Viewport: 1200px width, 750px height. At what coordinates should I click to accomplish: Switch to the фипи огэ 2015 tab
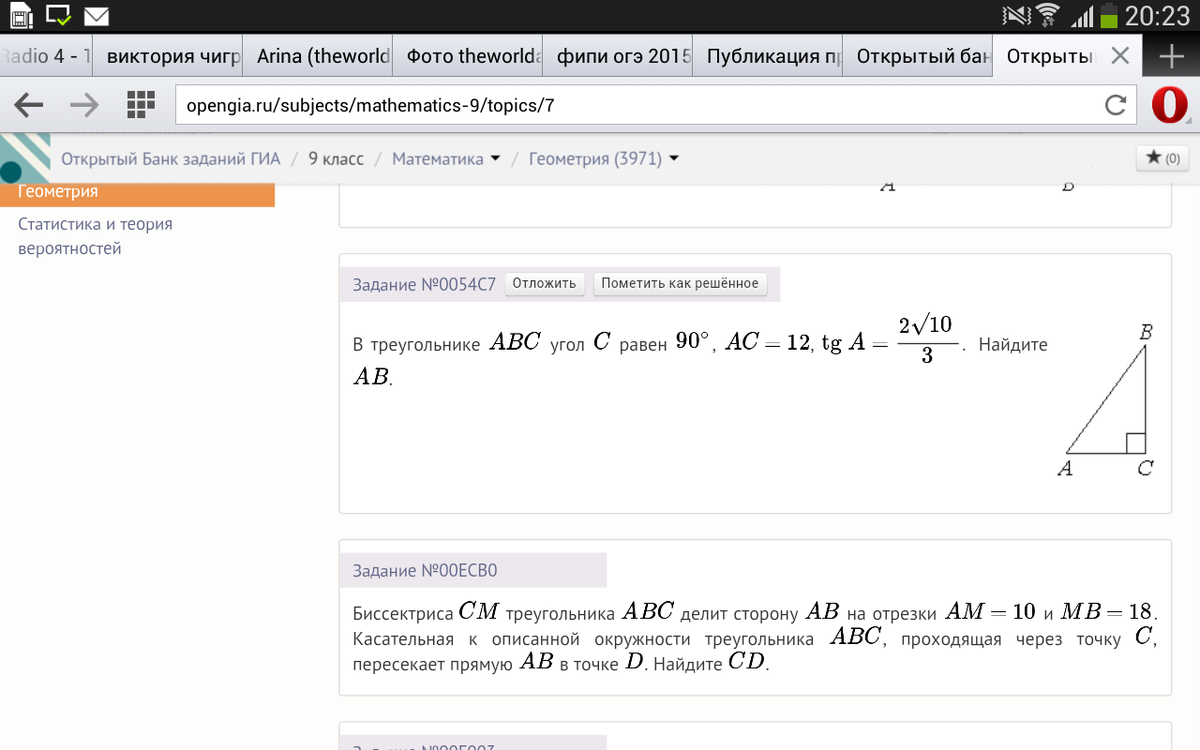coord(619,57)
